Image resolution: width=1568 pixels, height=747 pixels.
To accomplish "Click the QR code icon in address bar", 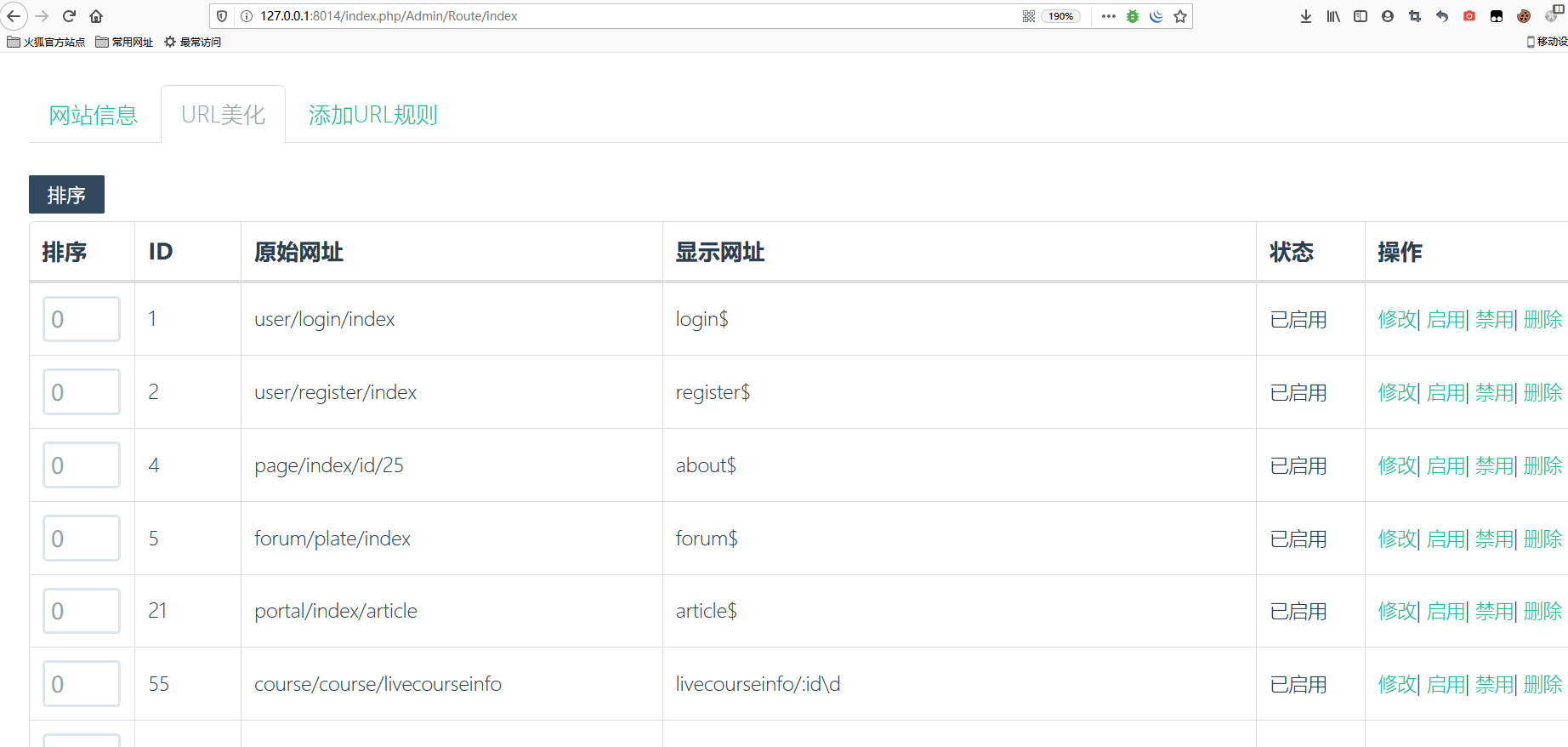I will point(1029,16).
